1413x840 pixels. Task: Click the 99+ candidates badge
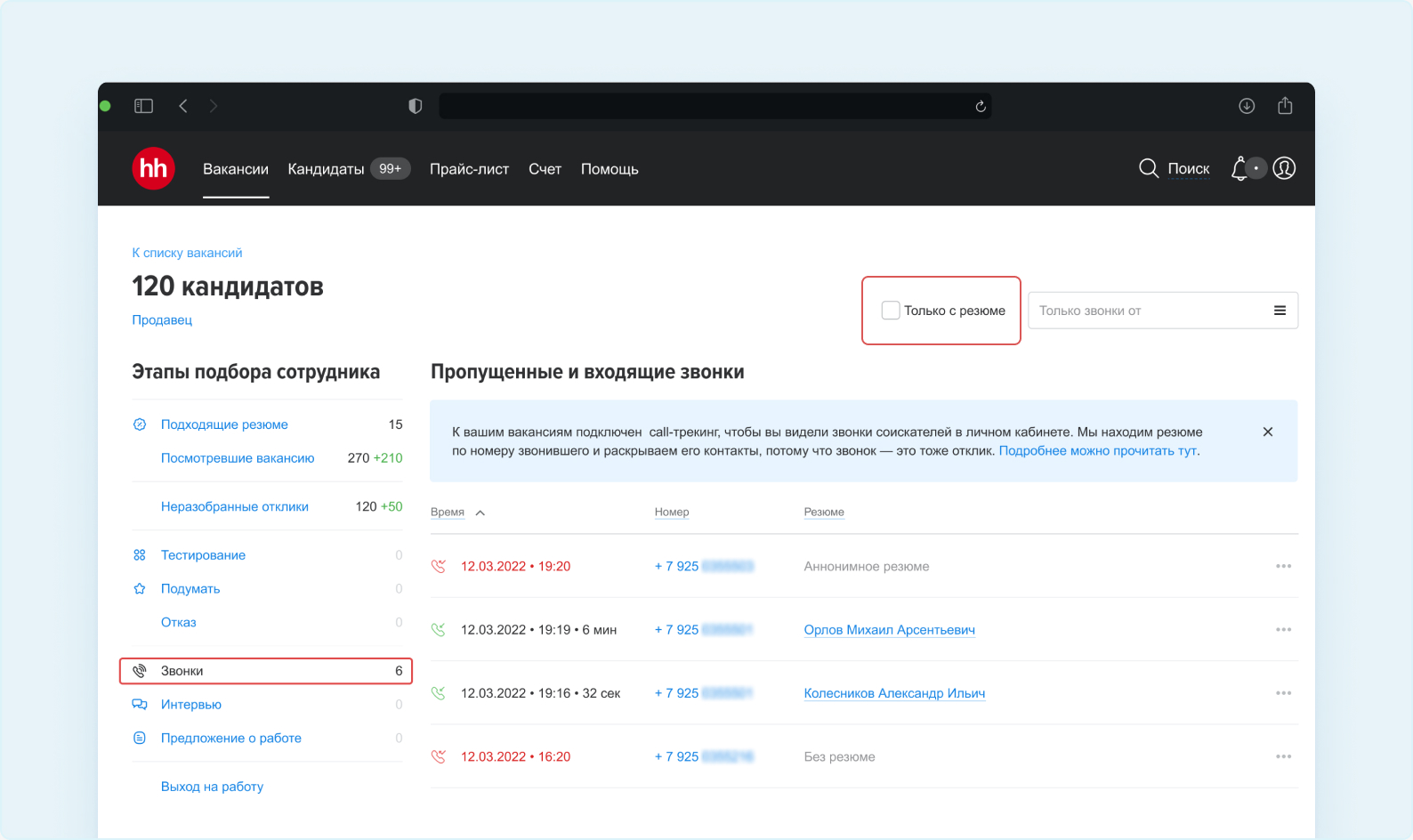pos(390,168)
